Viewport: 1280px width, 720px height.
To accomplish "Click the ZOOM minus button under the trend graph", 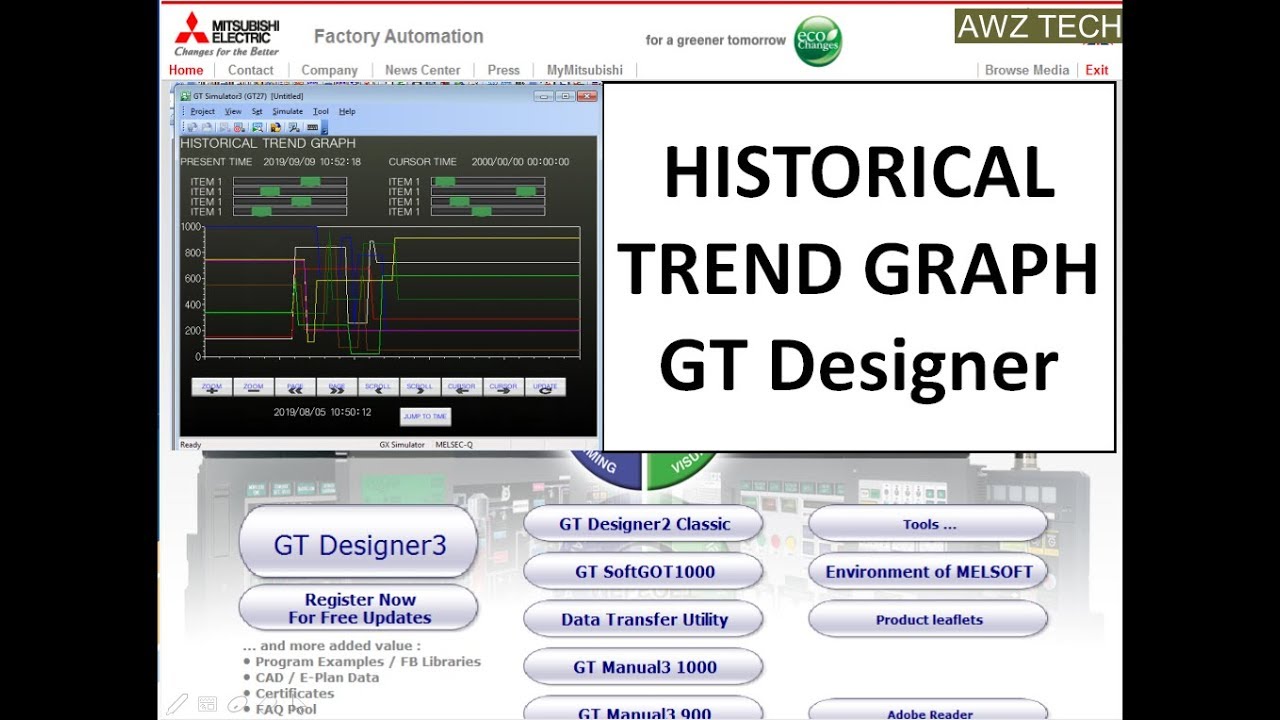I will point(254,387).
